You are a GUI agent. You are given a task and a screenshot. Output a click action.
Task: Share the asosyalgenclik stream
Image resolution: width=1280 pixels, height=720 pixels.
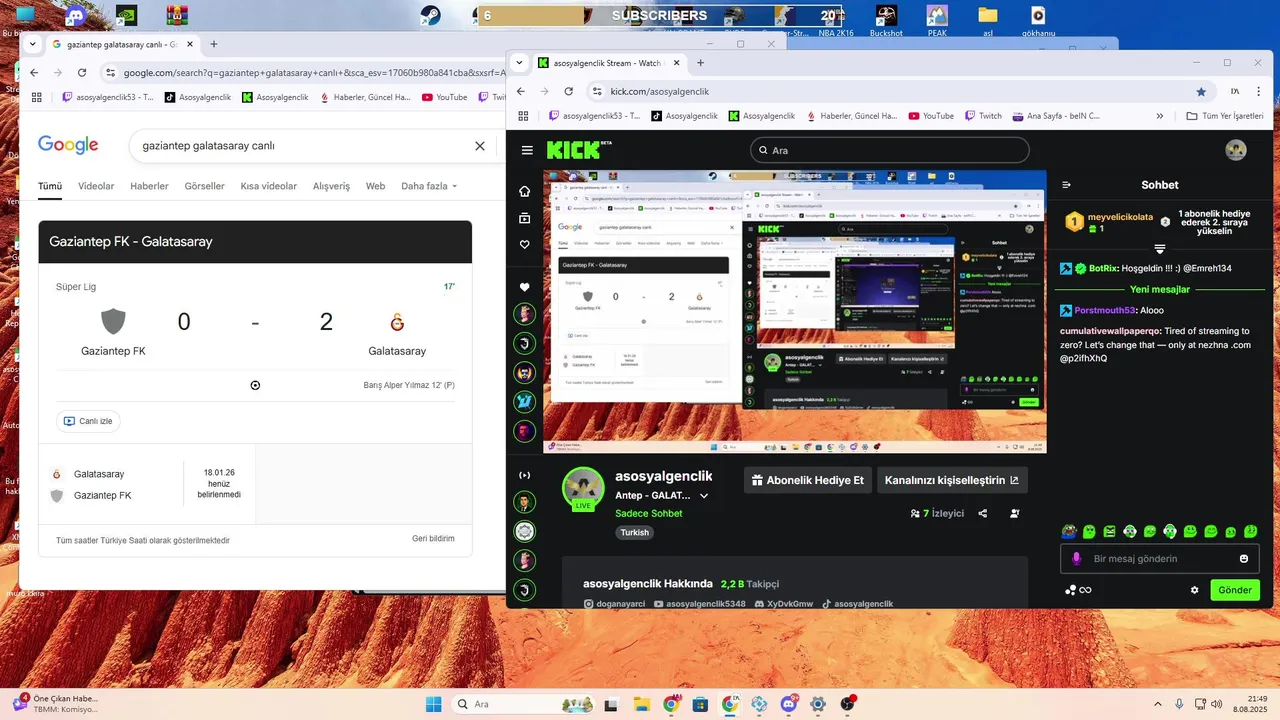(983, 513)
